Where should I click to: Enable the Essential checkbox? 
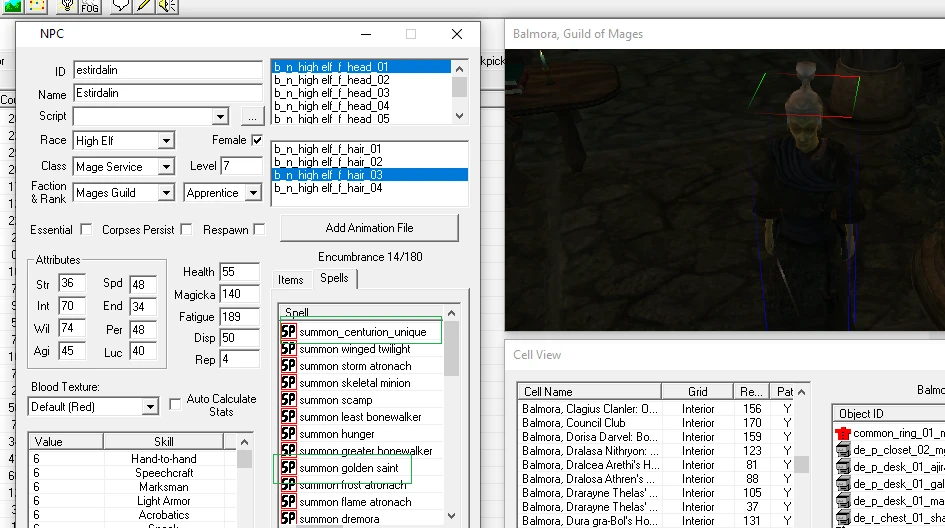pyautogui.click(x=86, y=230)
